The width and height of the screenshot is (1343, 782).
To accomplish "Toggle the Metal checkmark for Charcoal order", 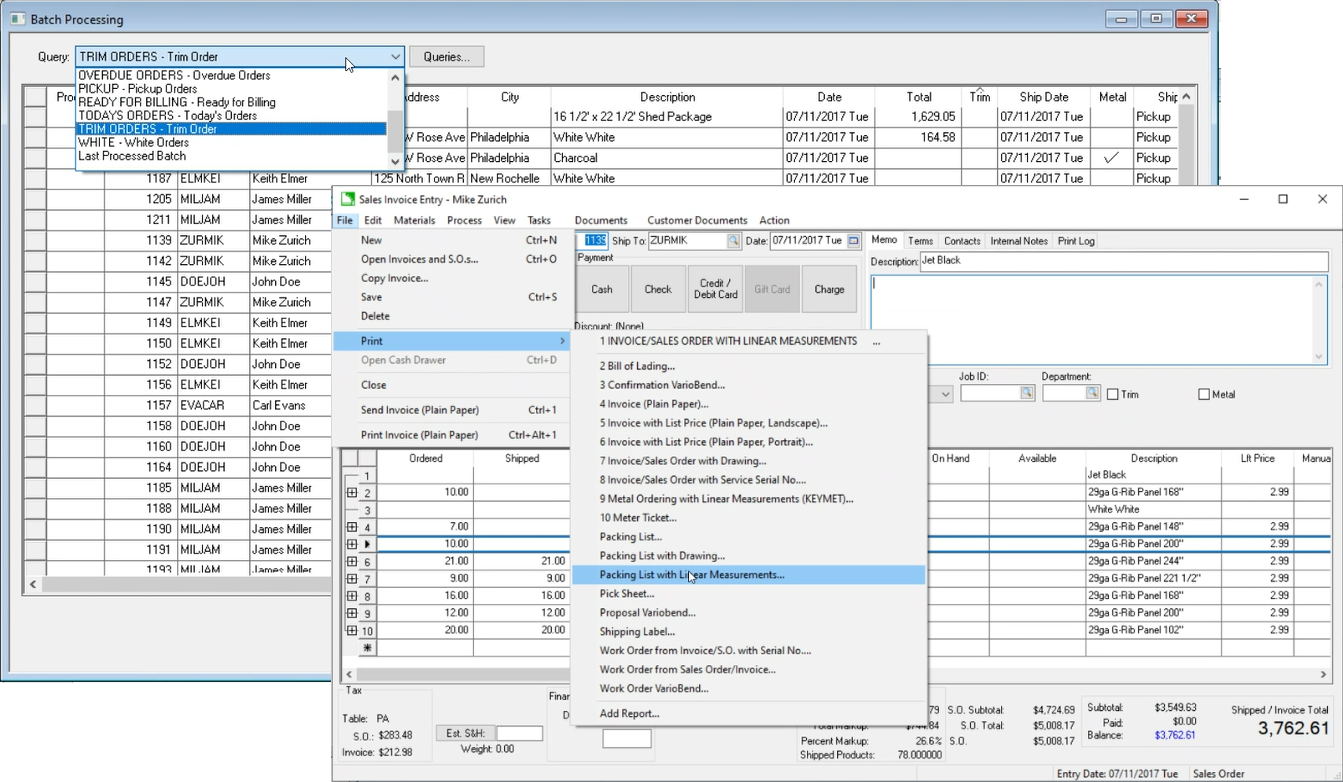I will (x=1111, y=158).
